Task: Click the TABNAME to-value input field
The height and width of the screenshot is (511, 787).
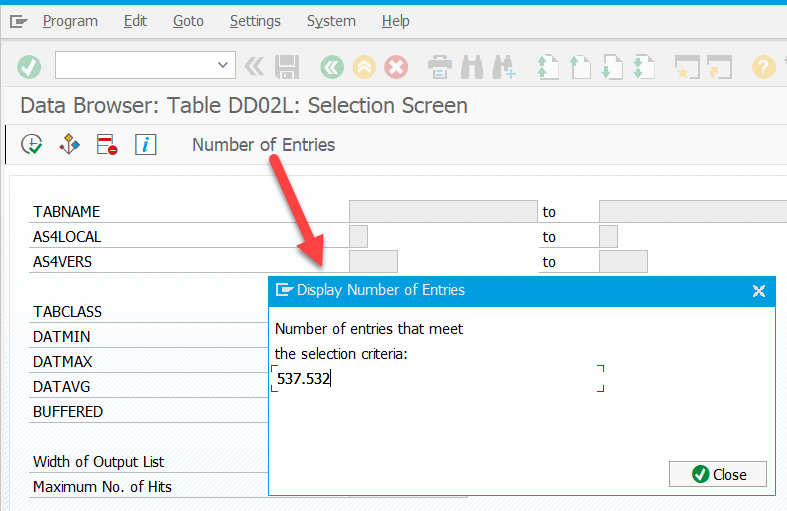Action: [693, 211]
